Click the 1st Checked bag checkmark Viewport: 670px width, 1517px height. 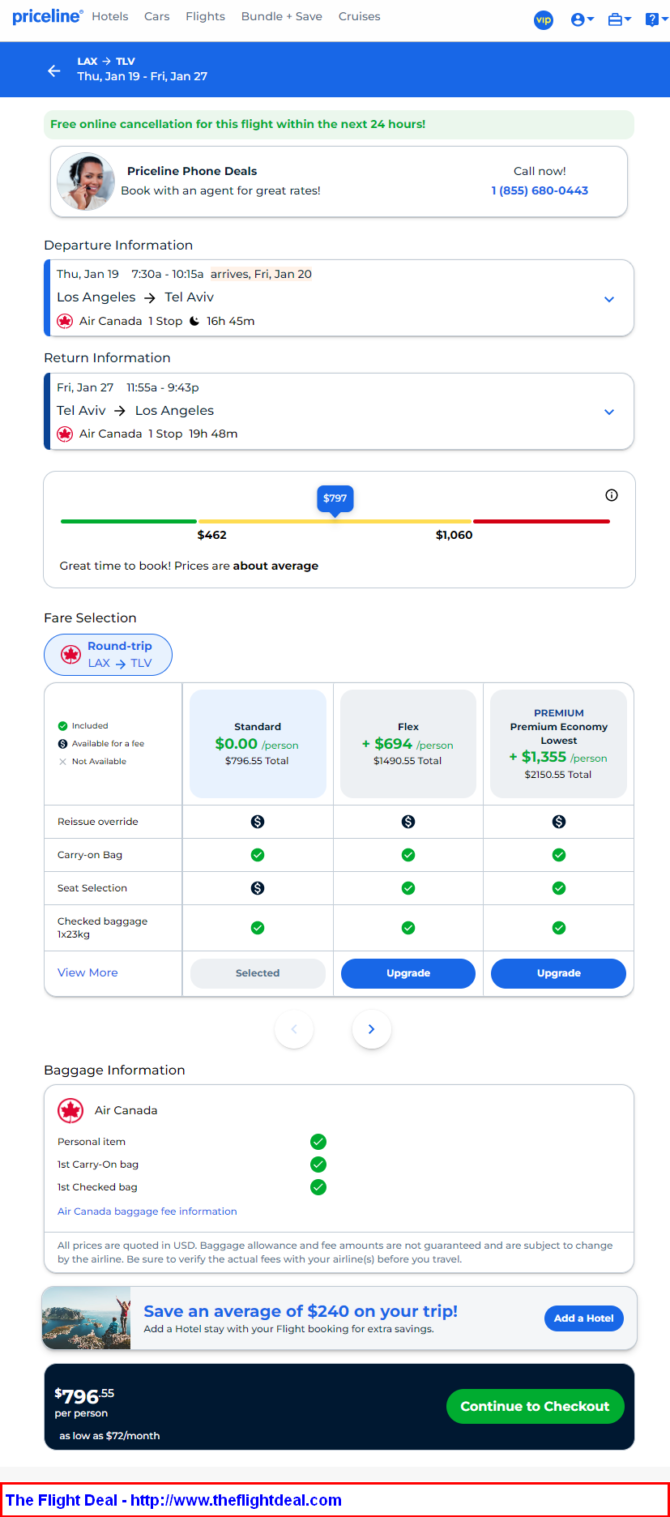(318, 1187)
